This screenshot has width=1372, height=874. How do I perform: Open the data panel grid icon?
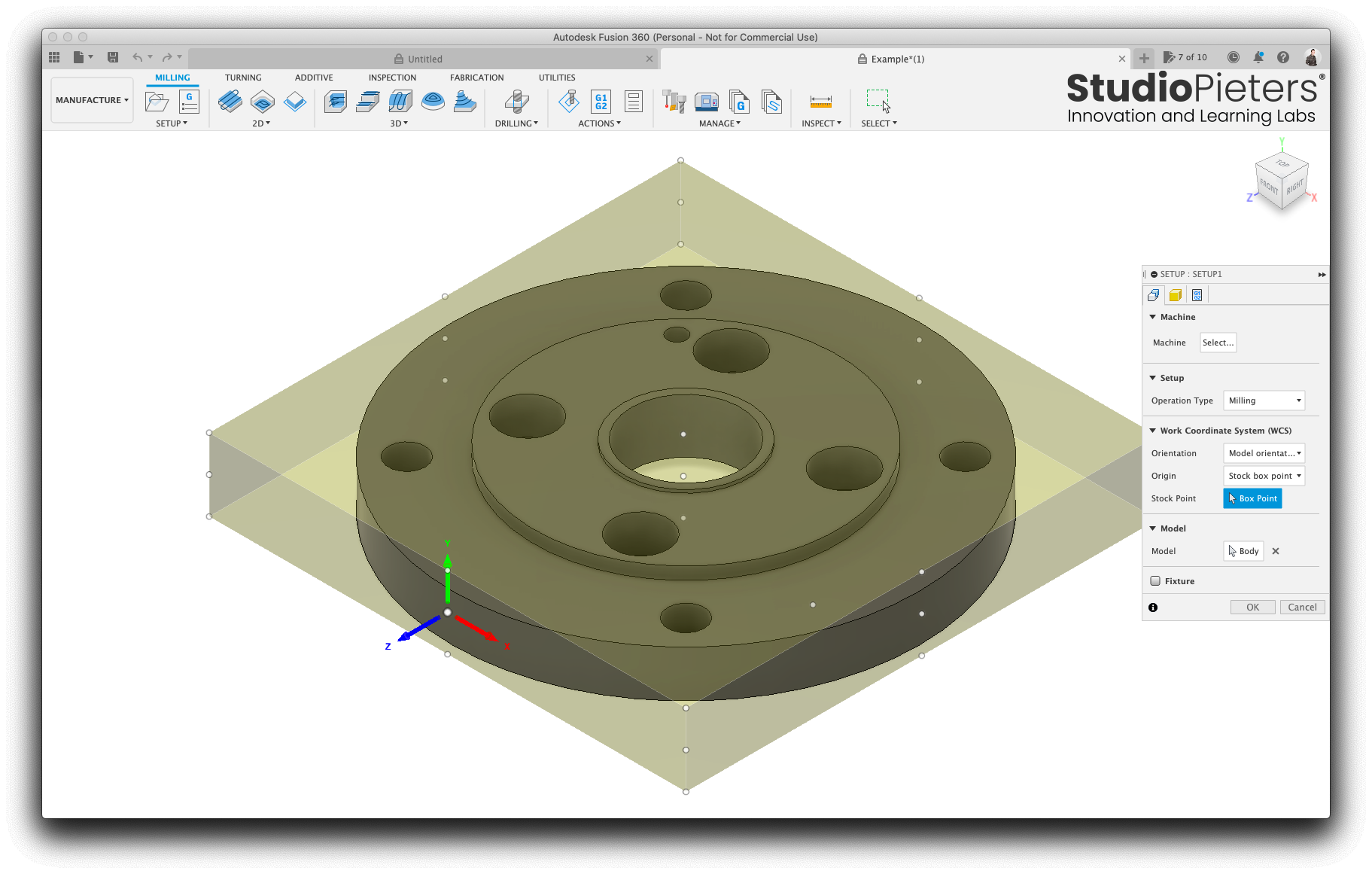(x=54, y=57)
